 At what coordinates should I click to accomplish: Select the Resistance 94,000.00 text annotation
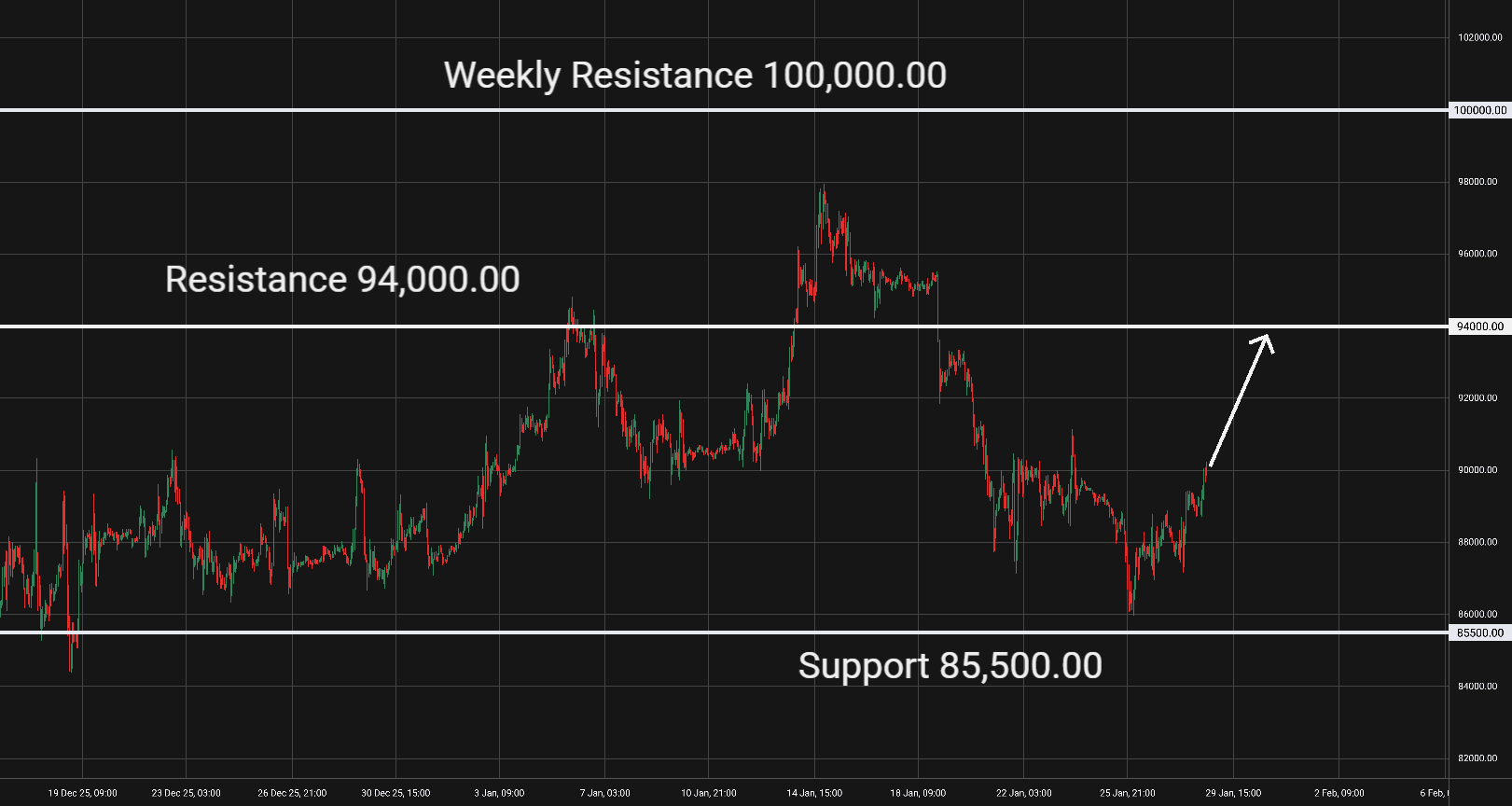tap(342, 280)
